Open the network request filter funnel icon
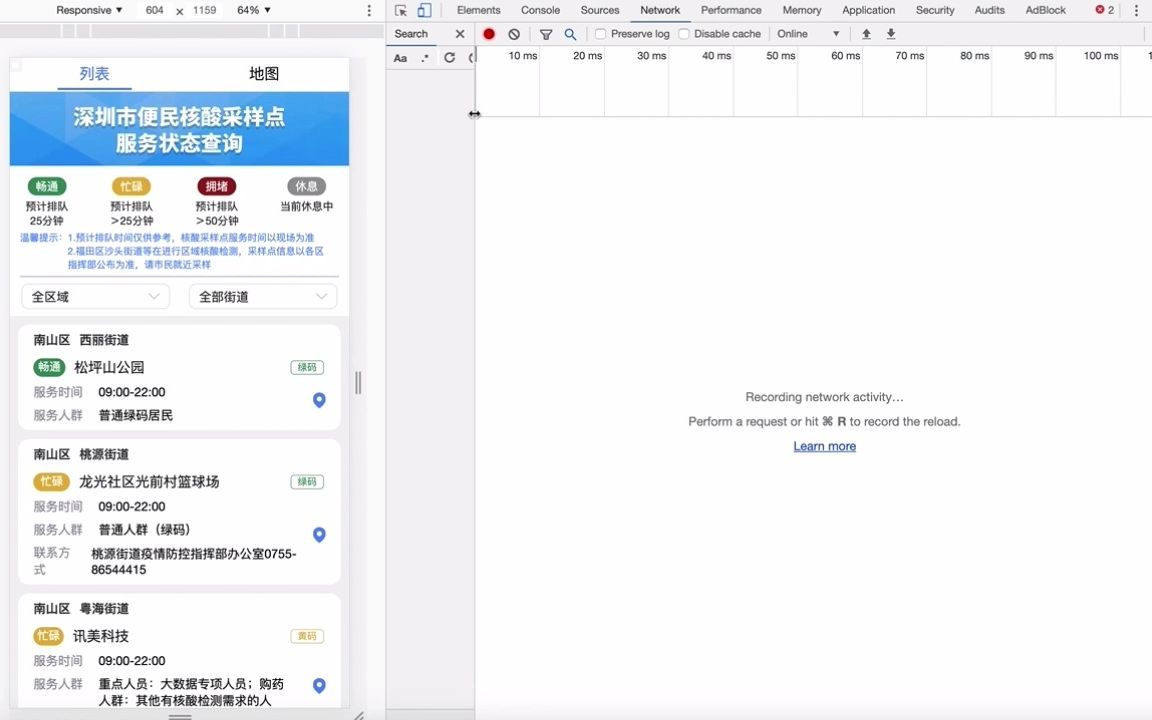The height and width of the screenshot is (720, 1152). point(545,33)
